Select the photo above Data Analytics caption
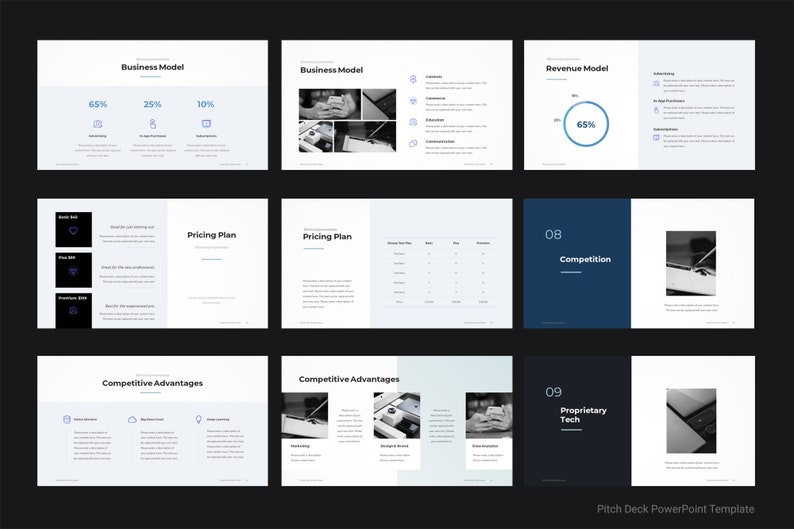The image size is (794, 529). 489,416
